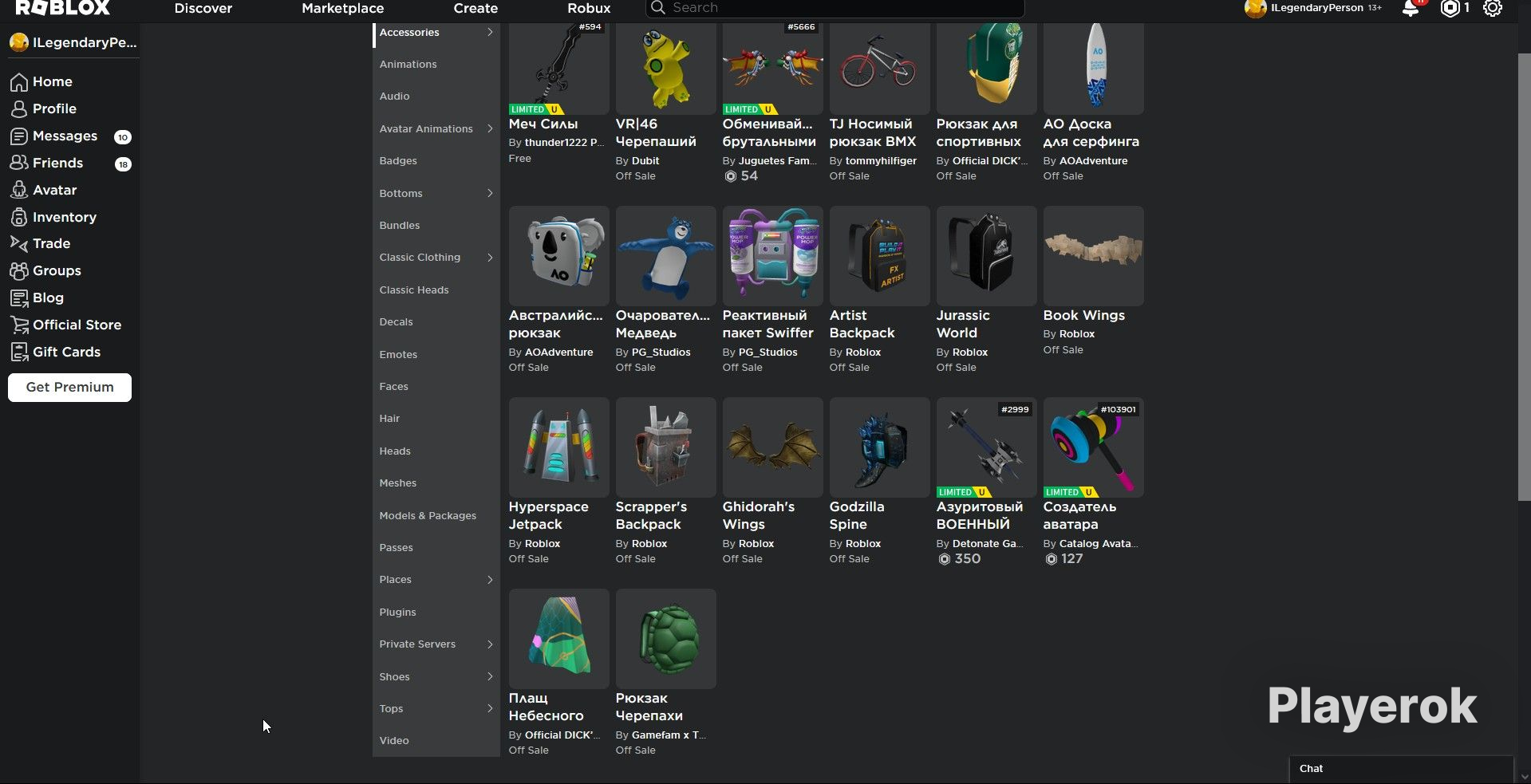The image size is (1531, 784).
Task: Open notifications bell icon
Action: tap(1411, 8)
